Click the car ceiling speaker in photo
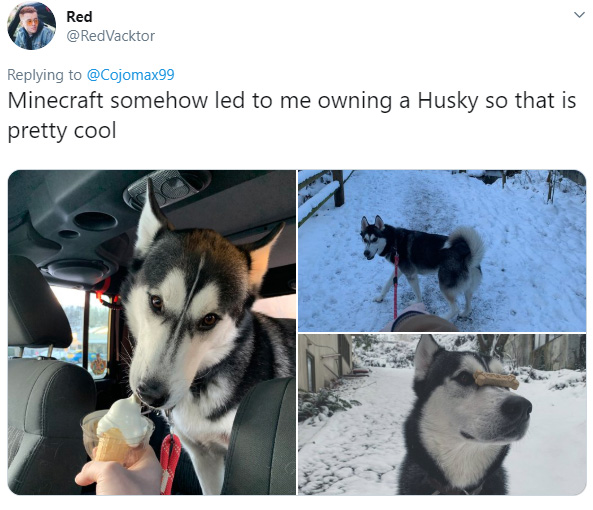593x510 pixels. click(x=95, y=221)
